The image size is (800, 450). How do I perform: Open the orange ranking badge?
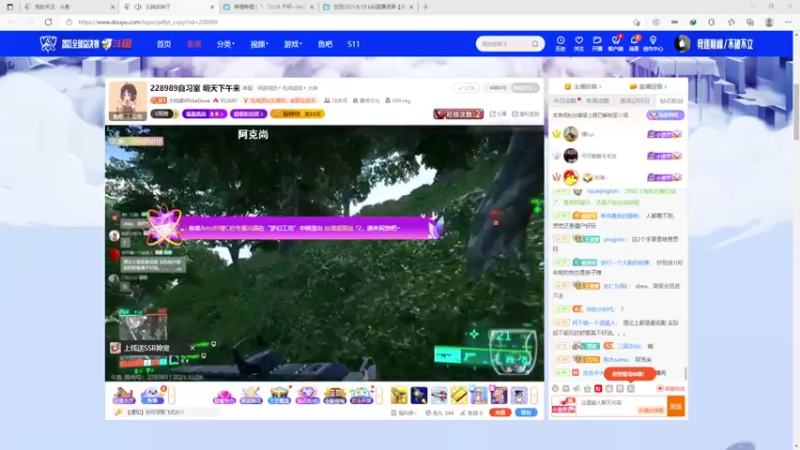tap(297, 114)
